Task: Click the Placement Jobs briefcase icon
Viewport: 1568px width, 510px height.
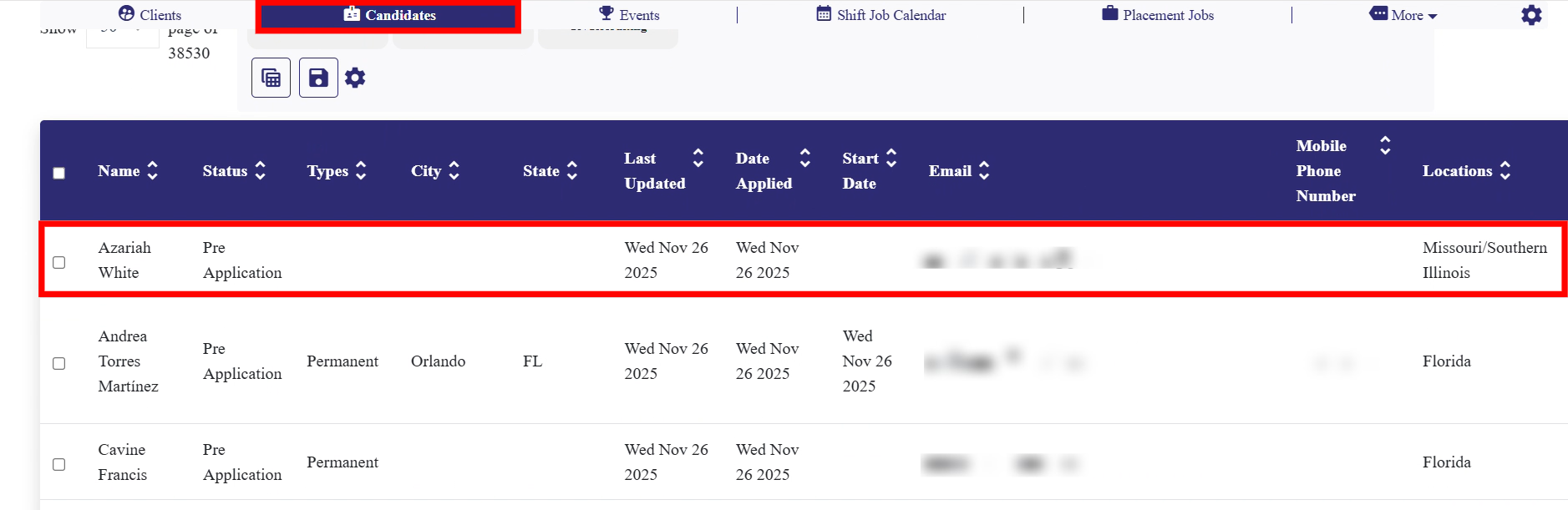Action: coord(1109,13)
